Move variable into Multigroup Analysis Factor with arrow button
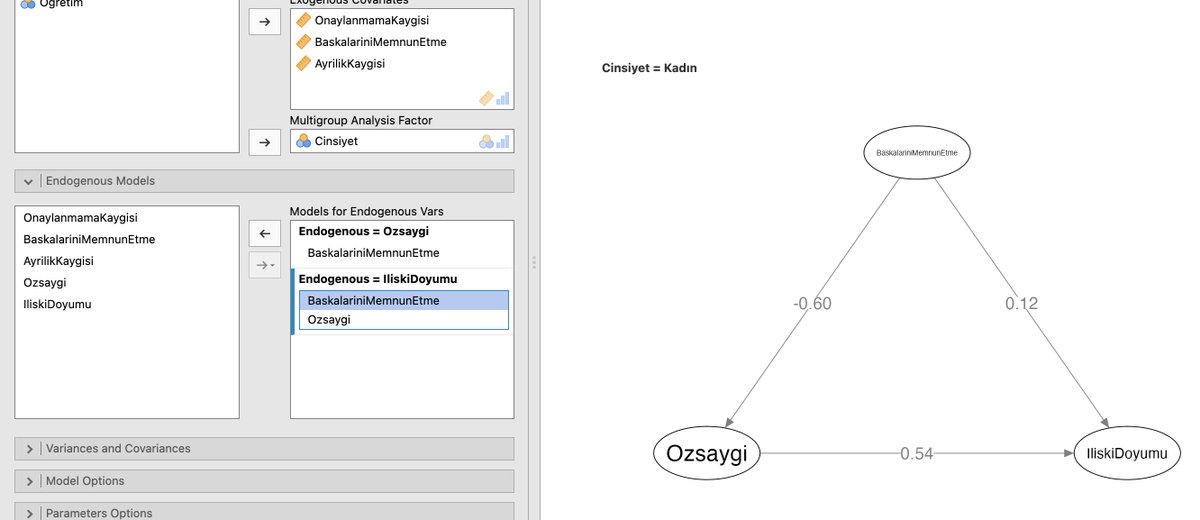The width and height of the screenshot is (1200, 520). coord(264,142)
